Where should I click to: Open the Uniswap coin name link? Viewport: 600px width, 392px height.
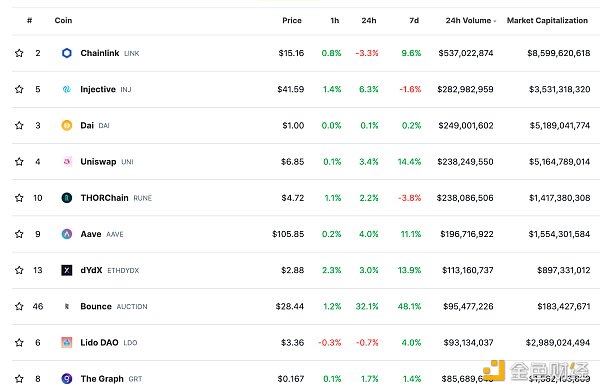[98, 162]
